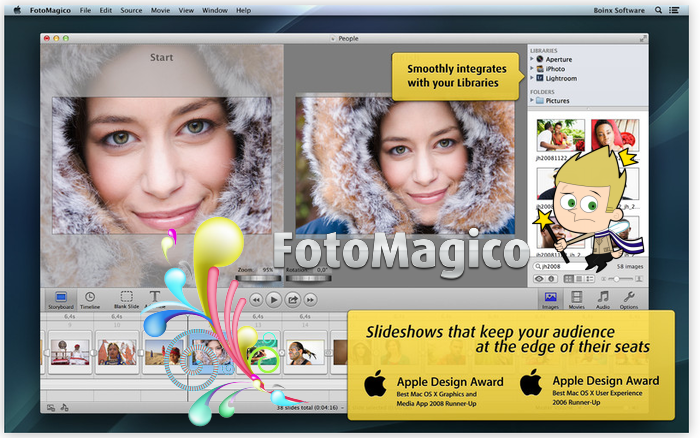Expand the Lightroom library
This screenshot has height=438, width=700.
532,78
